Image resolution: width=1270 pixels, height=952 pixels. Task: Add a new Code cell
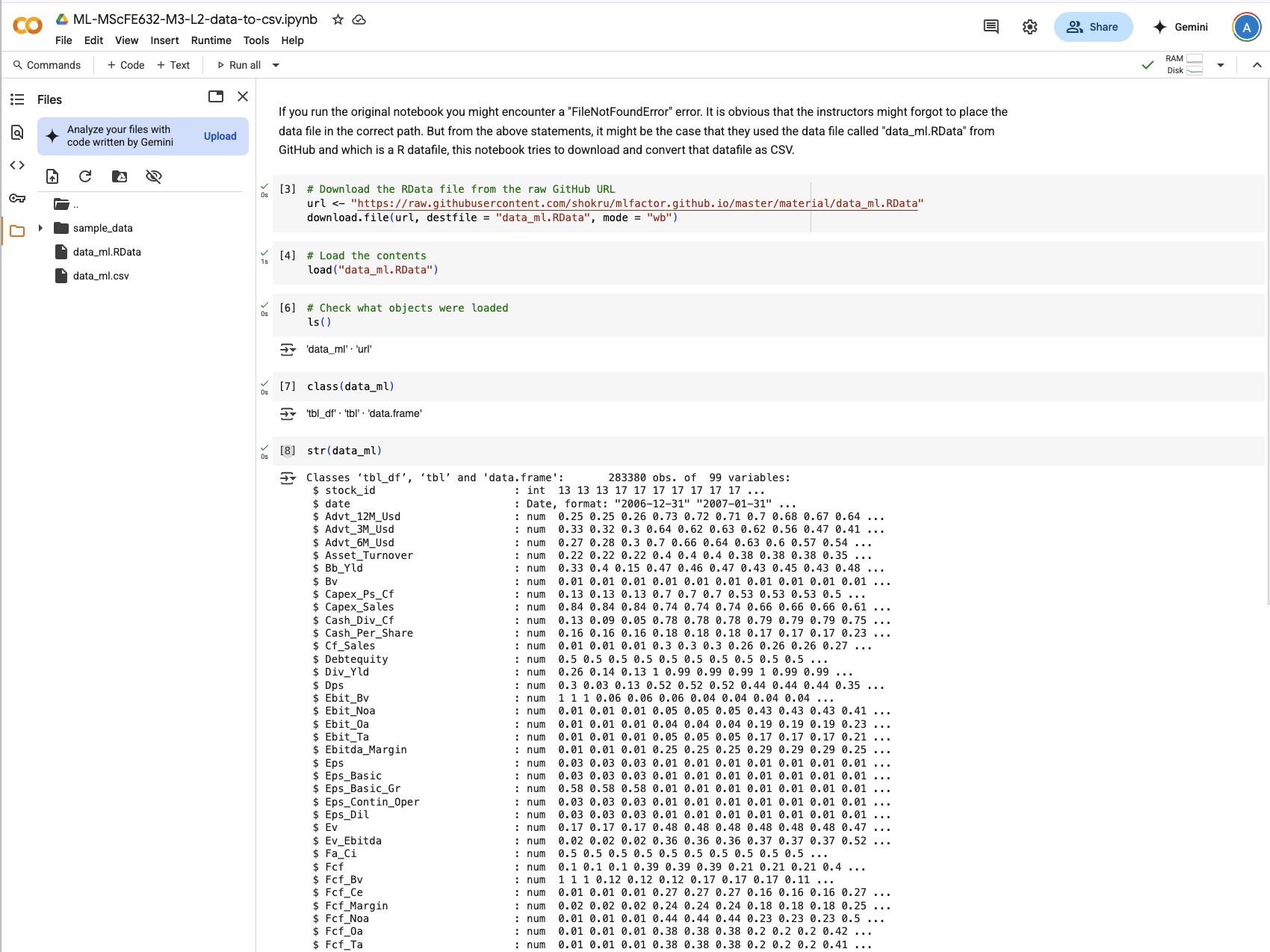(x=126, y=65)
